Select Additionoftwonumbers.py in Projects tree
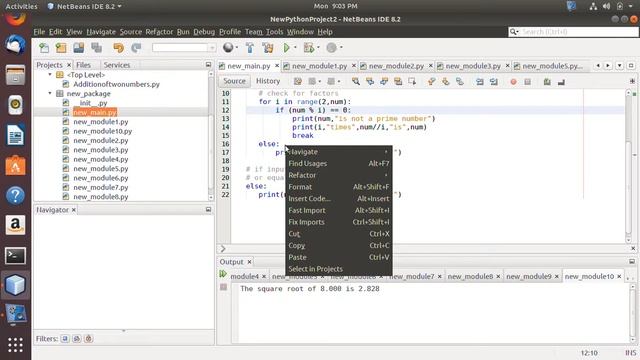Screen dimensions: 640x360 pyautogui.click(x=116, y=84)
